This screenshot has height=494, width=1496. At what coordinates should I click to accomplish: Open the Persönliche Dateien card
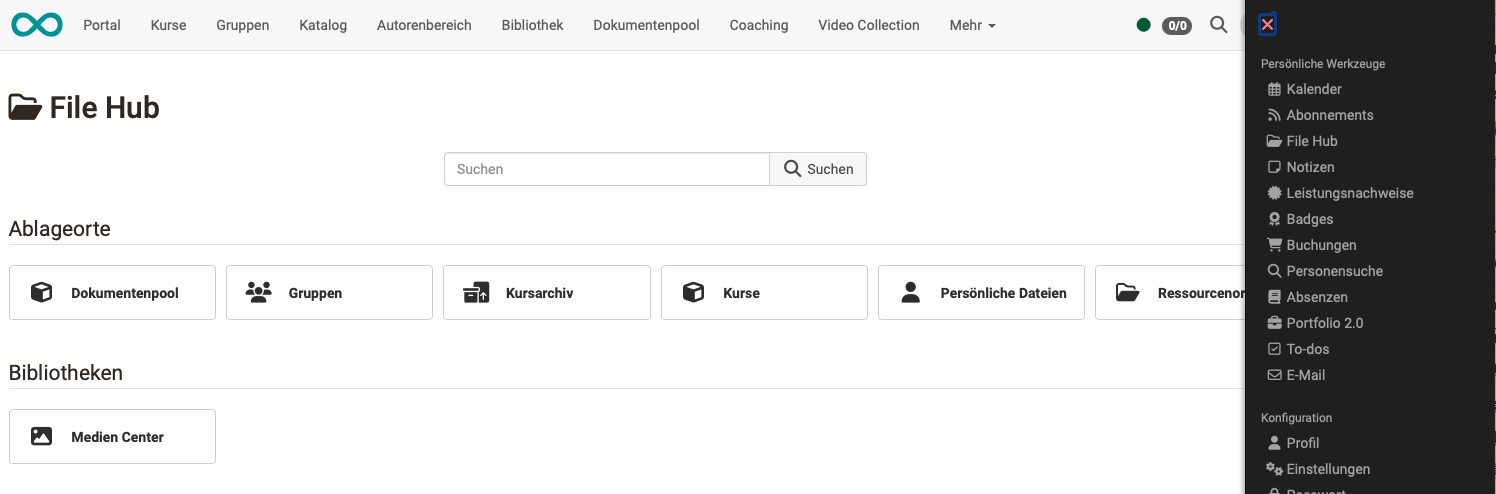coord(981,293)
